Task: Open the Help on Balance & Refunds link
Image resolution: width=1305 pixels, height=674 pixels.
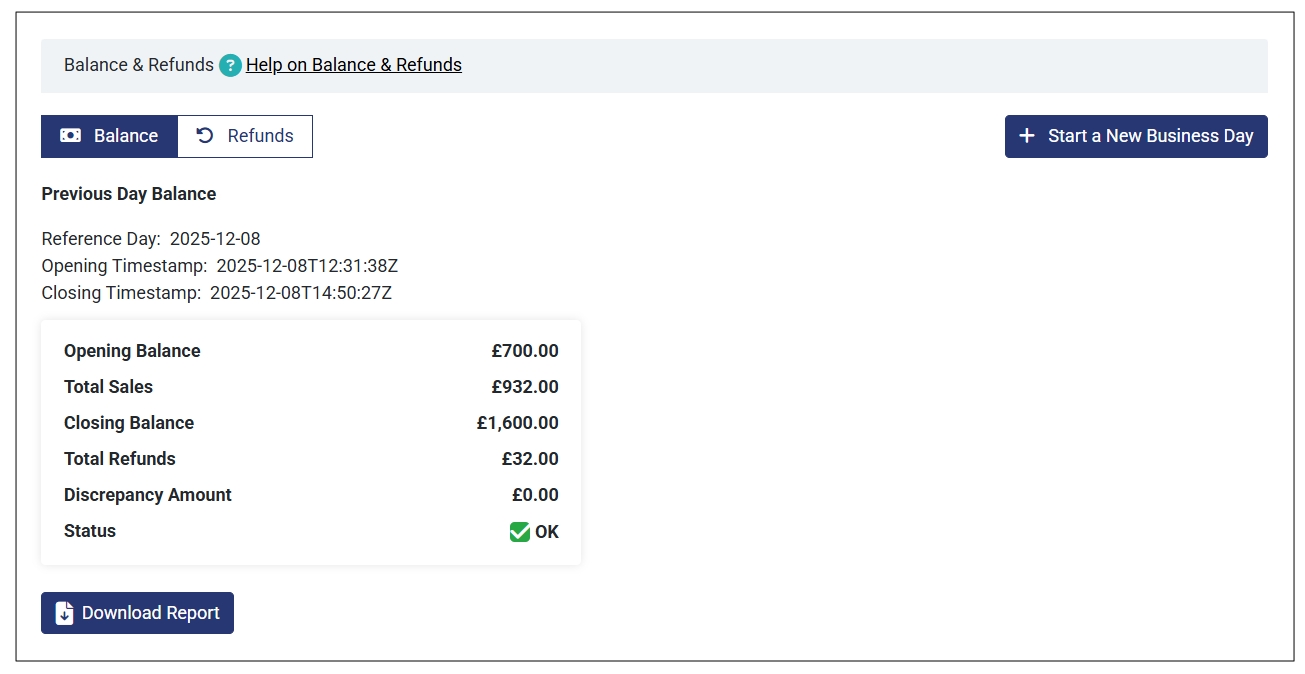Action: (354, 65)
